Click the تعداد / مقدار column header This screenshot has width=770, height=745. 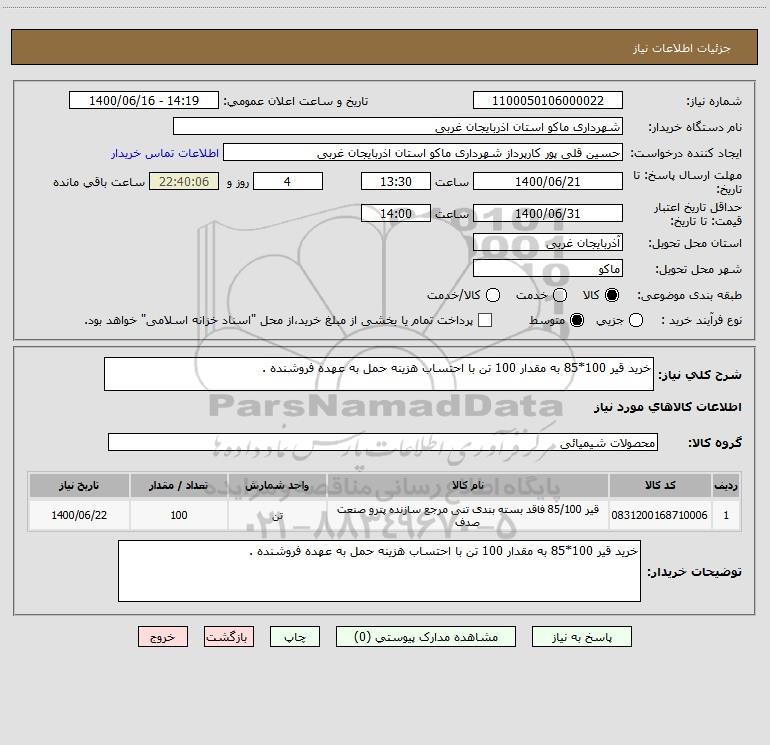pos(179,485)
